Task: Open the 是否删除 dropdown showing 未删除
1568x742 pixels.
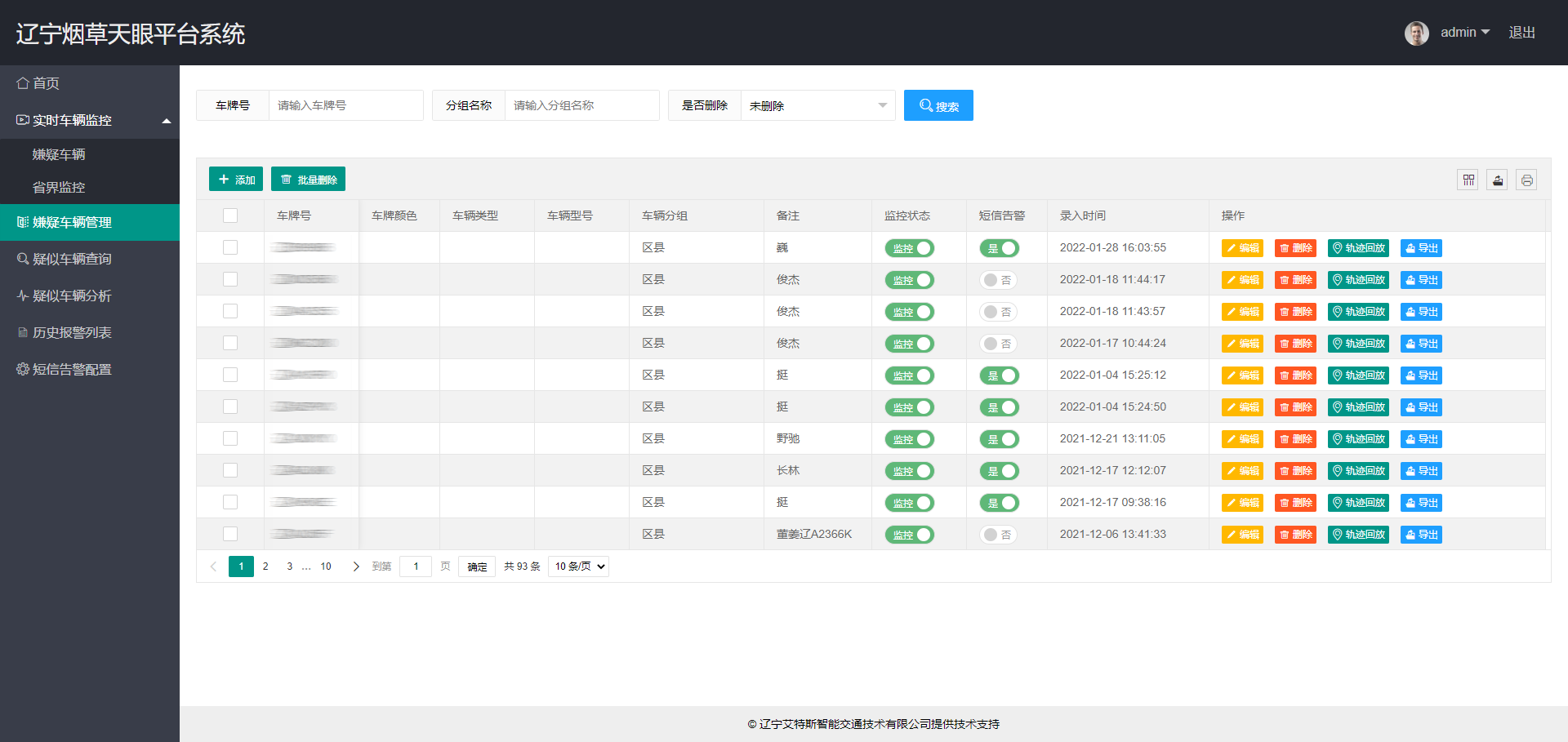Action: pyautogui.click(x=817, y=105)
